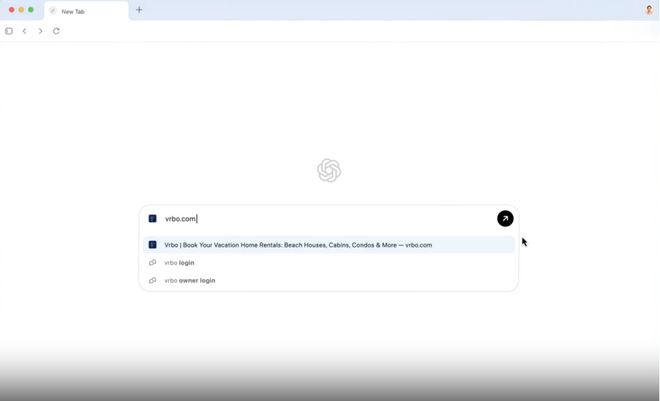
Task: Close the window with the red button
Action: pos(11,10)
